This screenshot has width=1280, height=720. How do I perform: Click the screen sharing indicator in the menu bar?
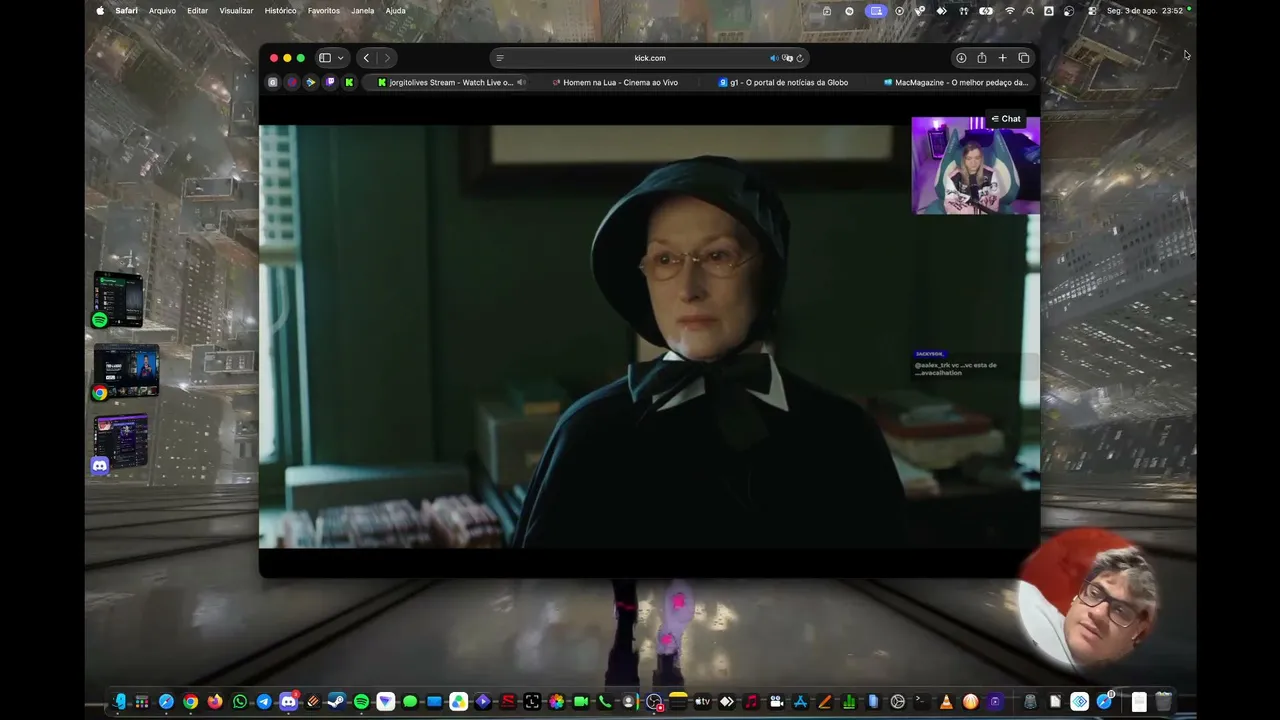point(876,11)
